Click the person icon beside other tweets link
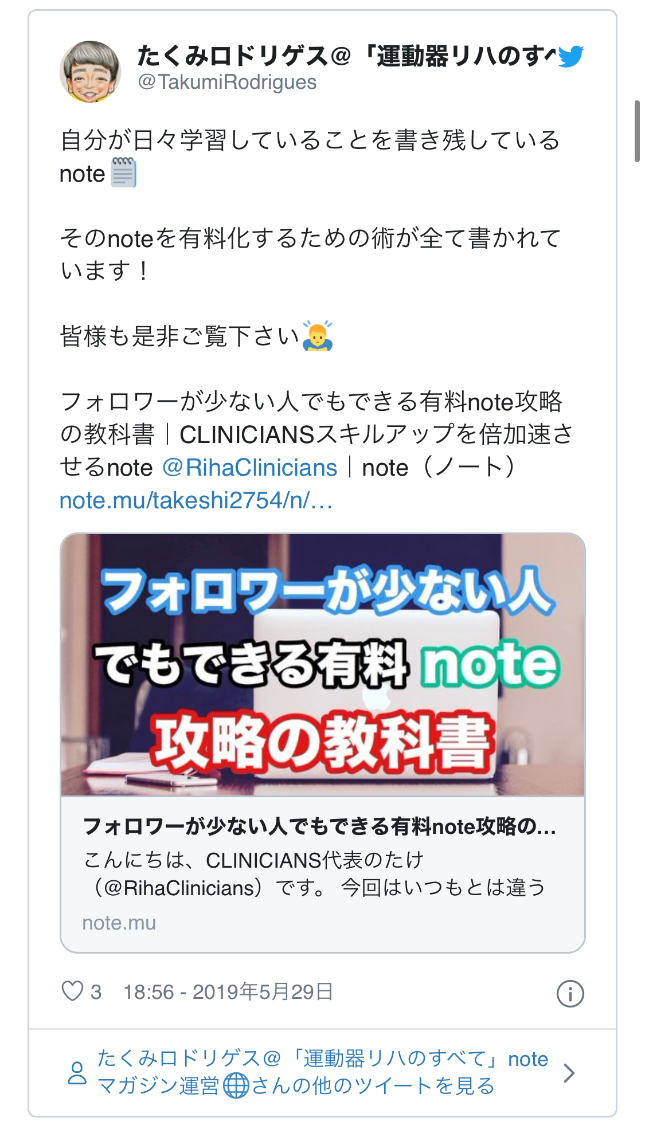The width and height of the screenshot is (645, 1125). pos(76,1073)
